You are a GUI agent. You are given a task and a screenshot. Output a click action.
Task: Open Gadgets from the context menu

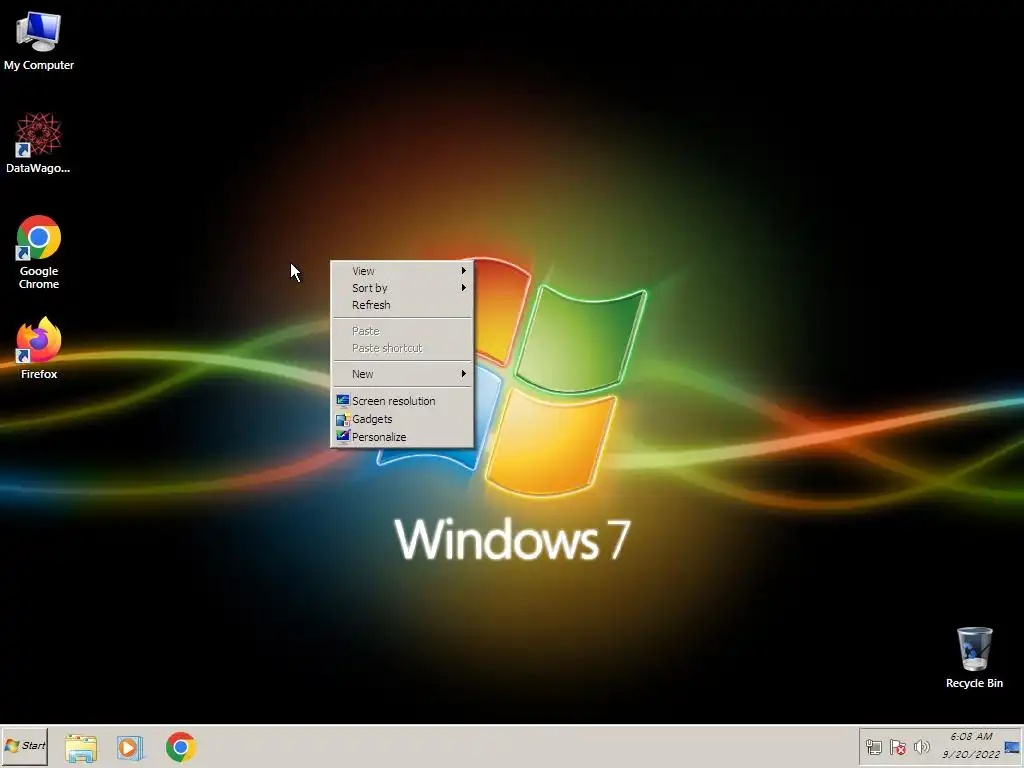click(402, 419)
